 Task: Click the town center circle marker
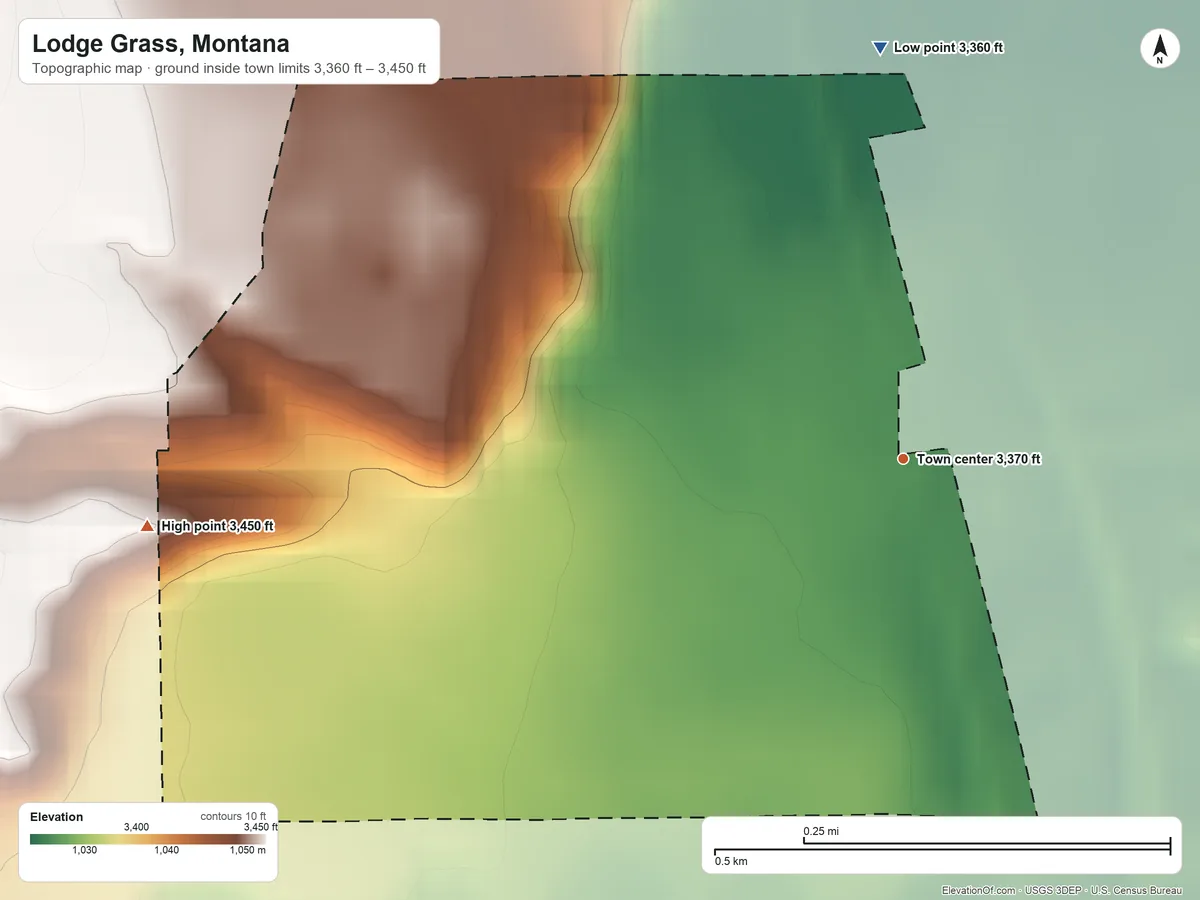pos(903,459)
